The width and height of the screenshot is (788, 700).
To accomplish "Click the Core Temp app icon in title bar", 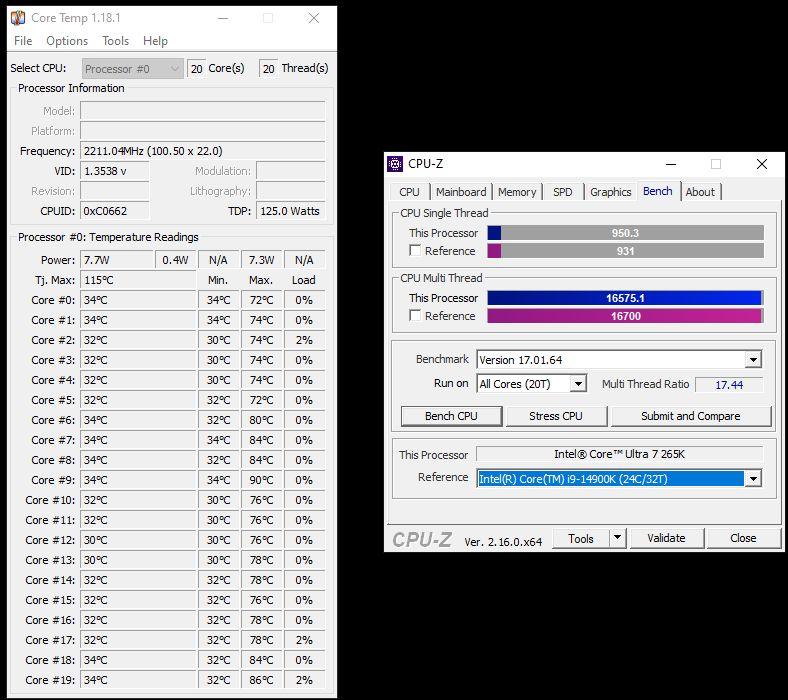I will pos(18,18).
